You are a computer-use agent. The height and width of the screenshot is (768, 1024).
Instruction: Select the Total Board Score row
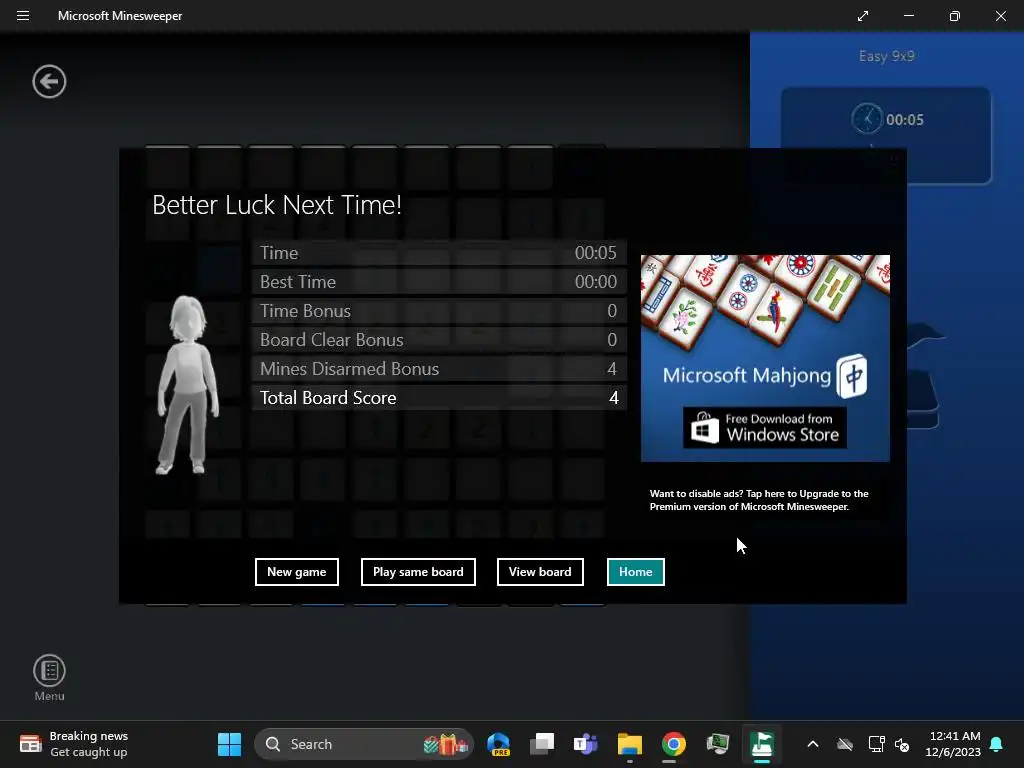pos(439,398)
